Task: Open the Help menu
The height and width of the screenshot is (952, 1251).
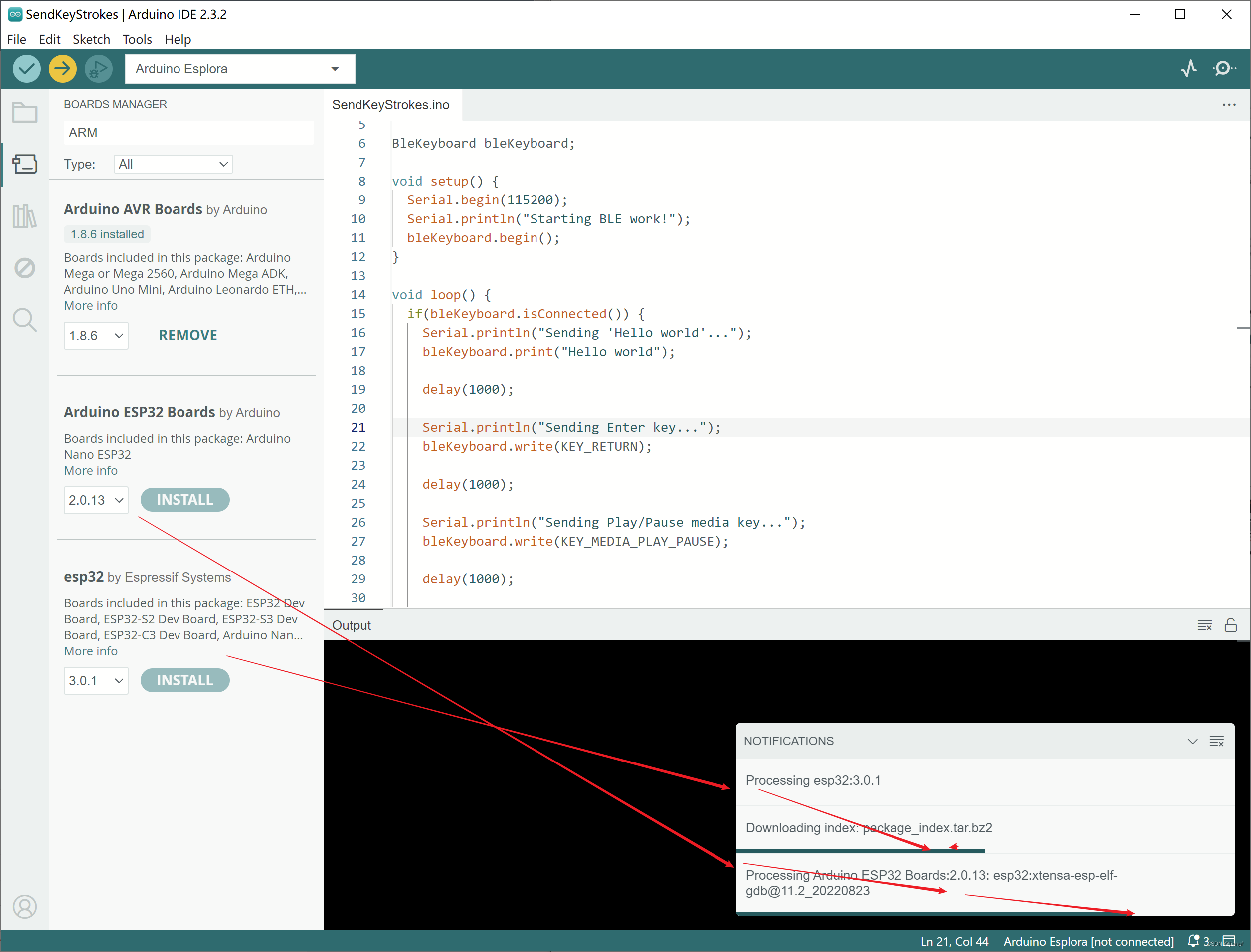Action: [178, 39]
